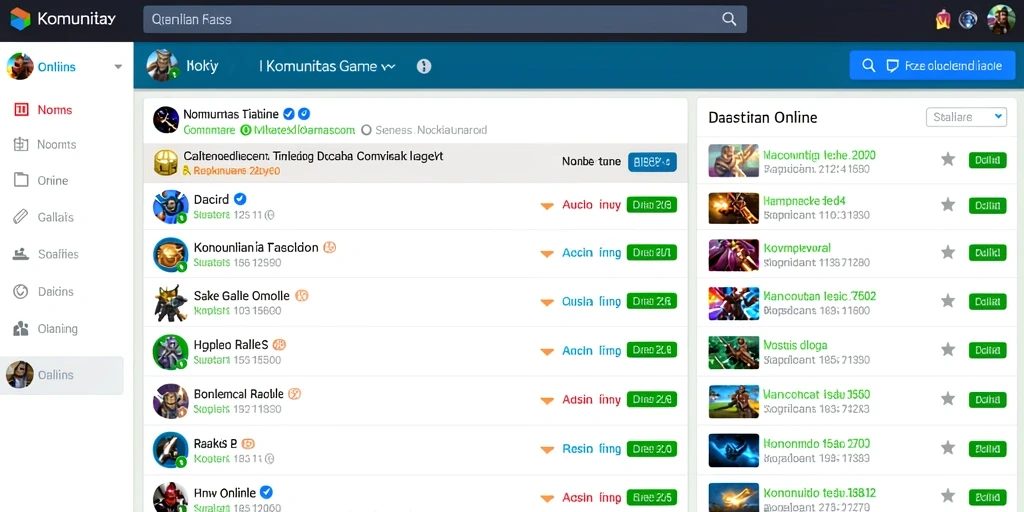The image size is (1024, 512).
Task: Click the Hoky avatar in the blue bar
Action: point(161,65)
